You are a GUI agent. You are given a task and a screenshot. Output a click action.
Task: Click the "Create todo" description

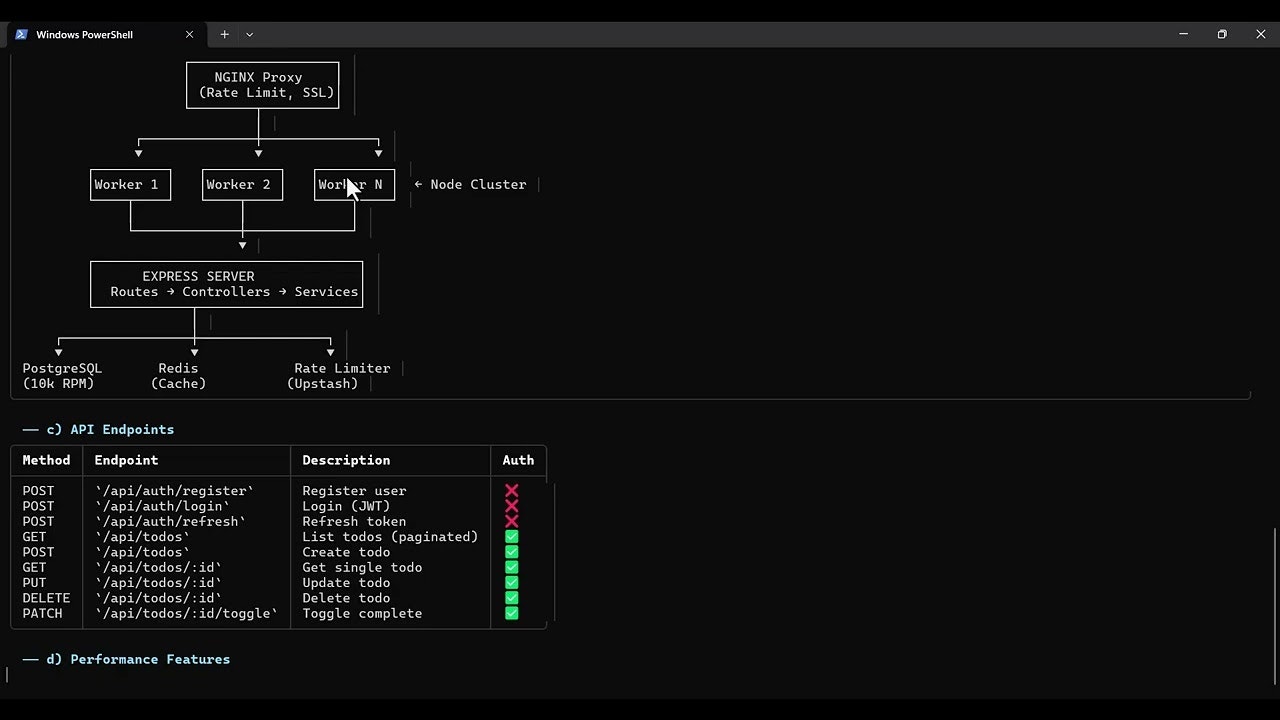coord(346,552)
